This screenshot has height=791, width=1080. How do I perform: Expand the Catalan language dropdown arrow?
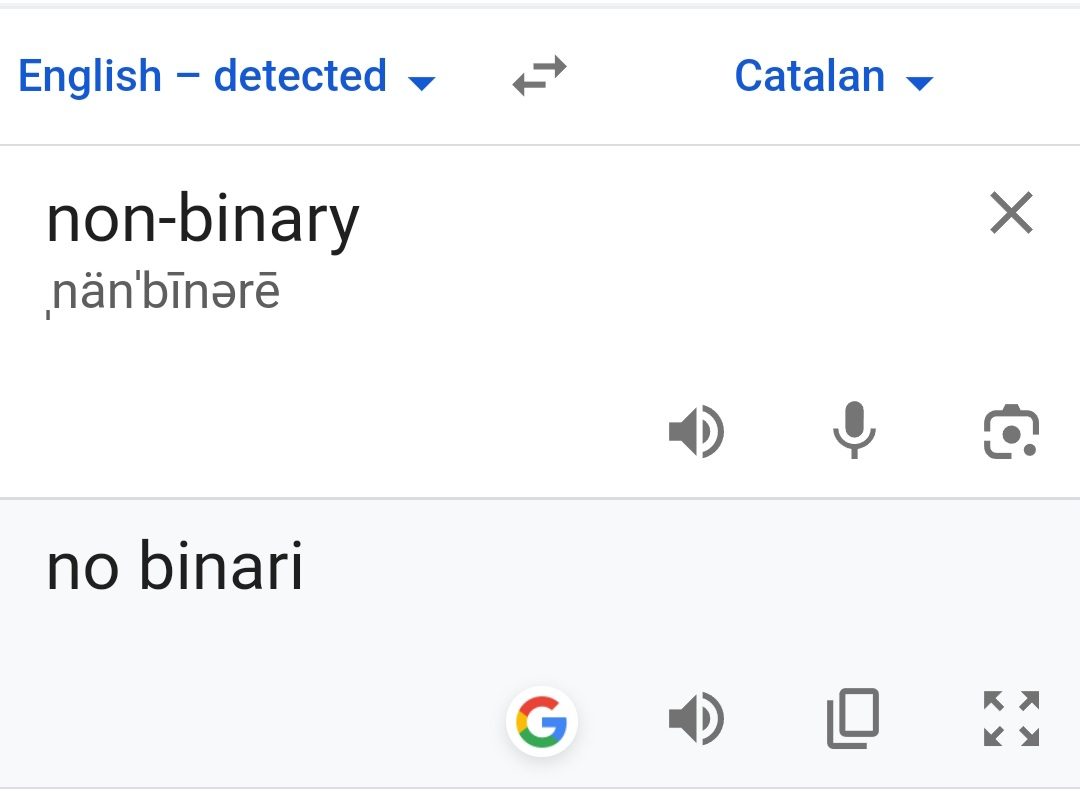point(919,82)
